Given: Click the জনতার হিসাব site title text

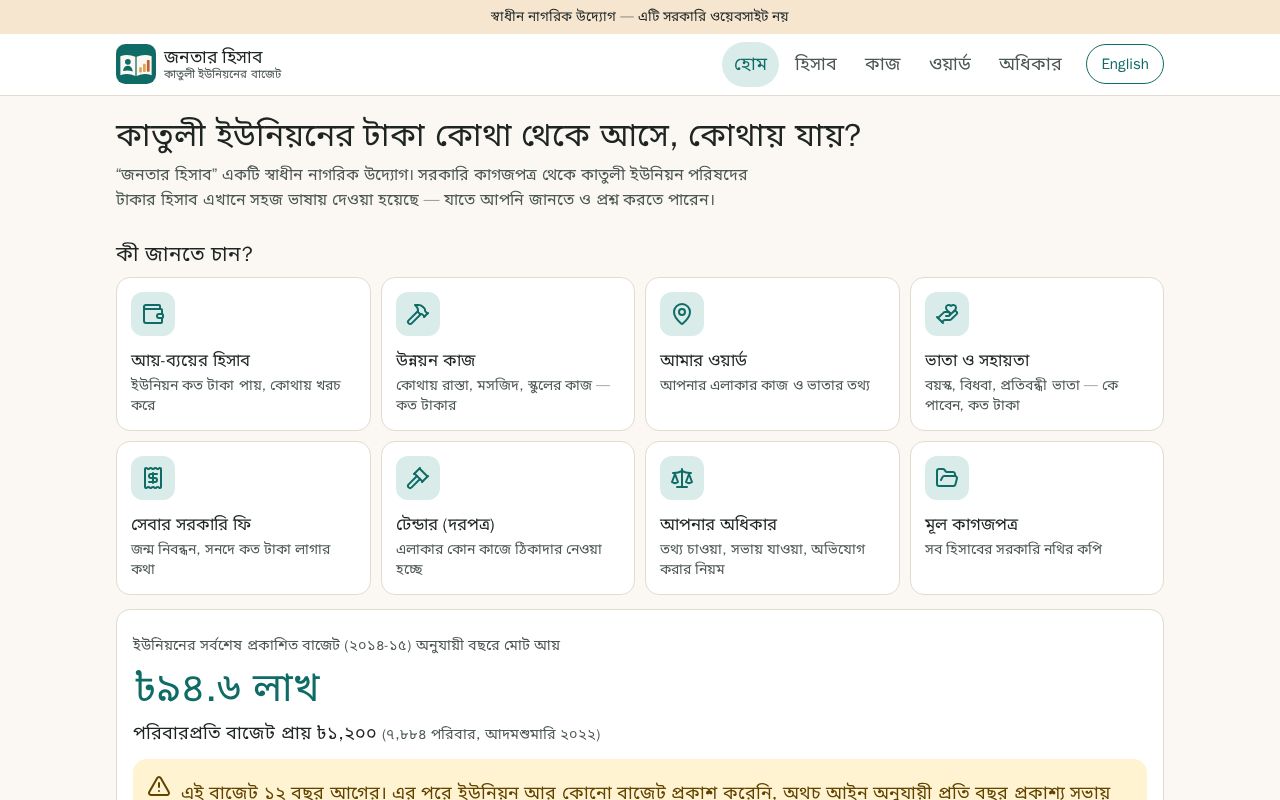Looking at the screenshot, I should point(213,56).
